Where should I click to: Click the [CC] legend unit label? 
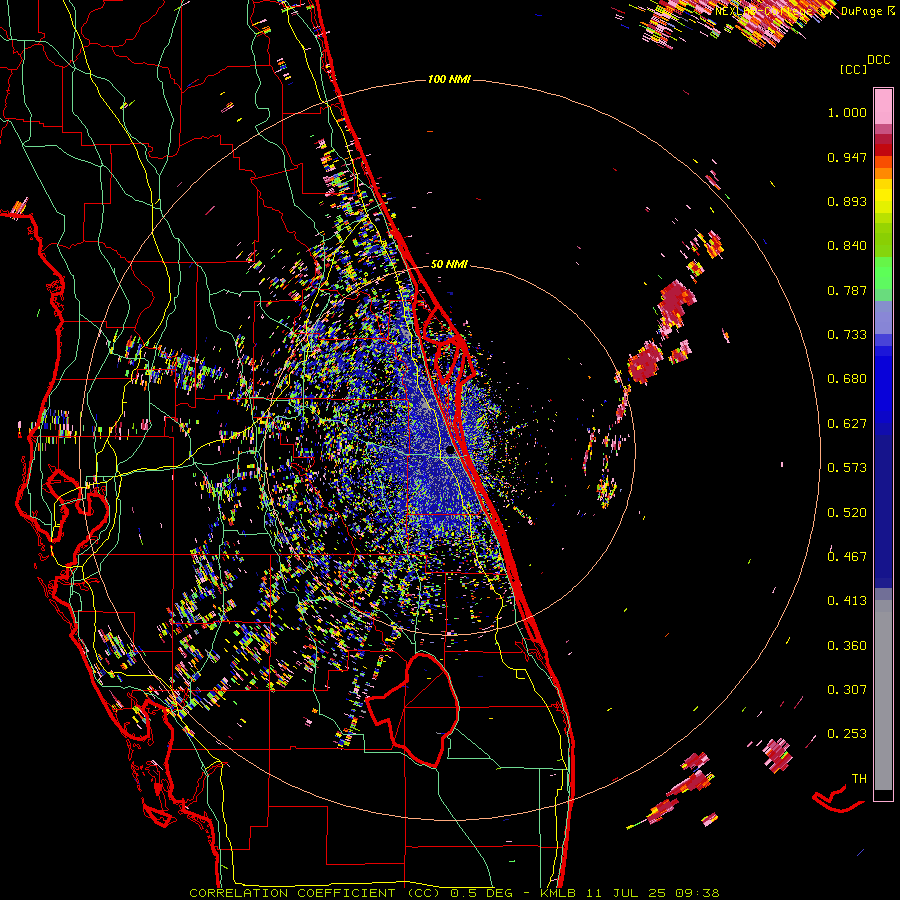pos(853,69)
